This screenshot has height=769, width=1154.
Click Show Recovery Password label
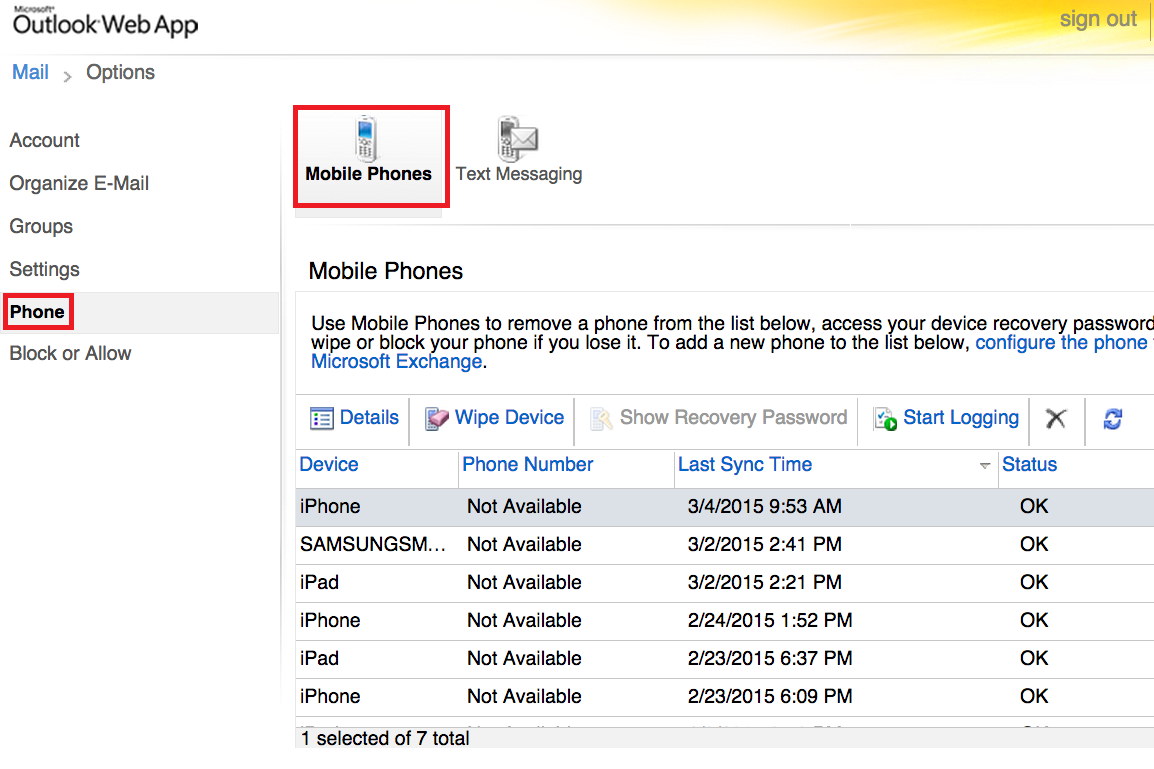tap(733, 417)
